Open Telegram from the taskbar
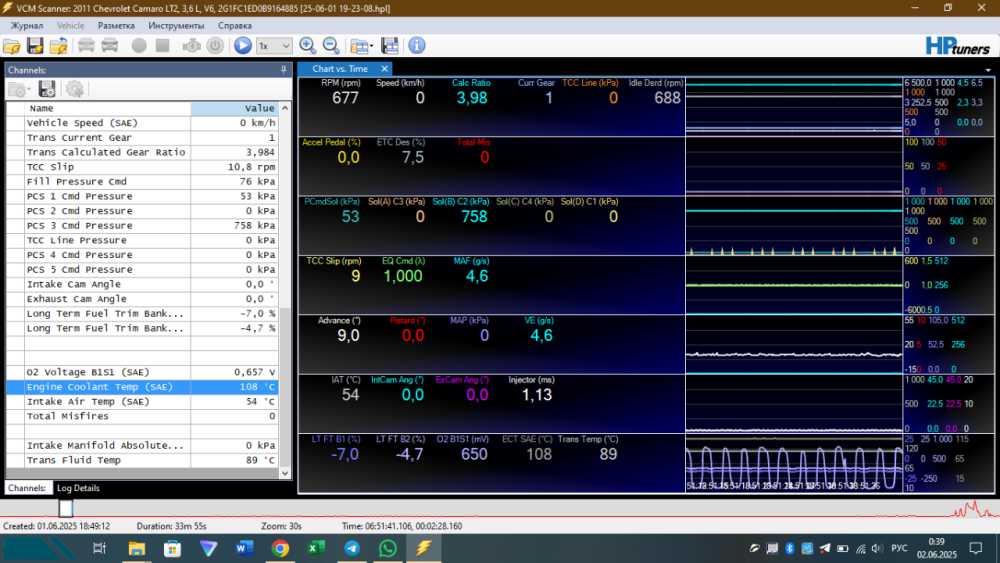Screen dimensions: 1000x563 pos(352,548)
